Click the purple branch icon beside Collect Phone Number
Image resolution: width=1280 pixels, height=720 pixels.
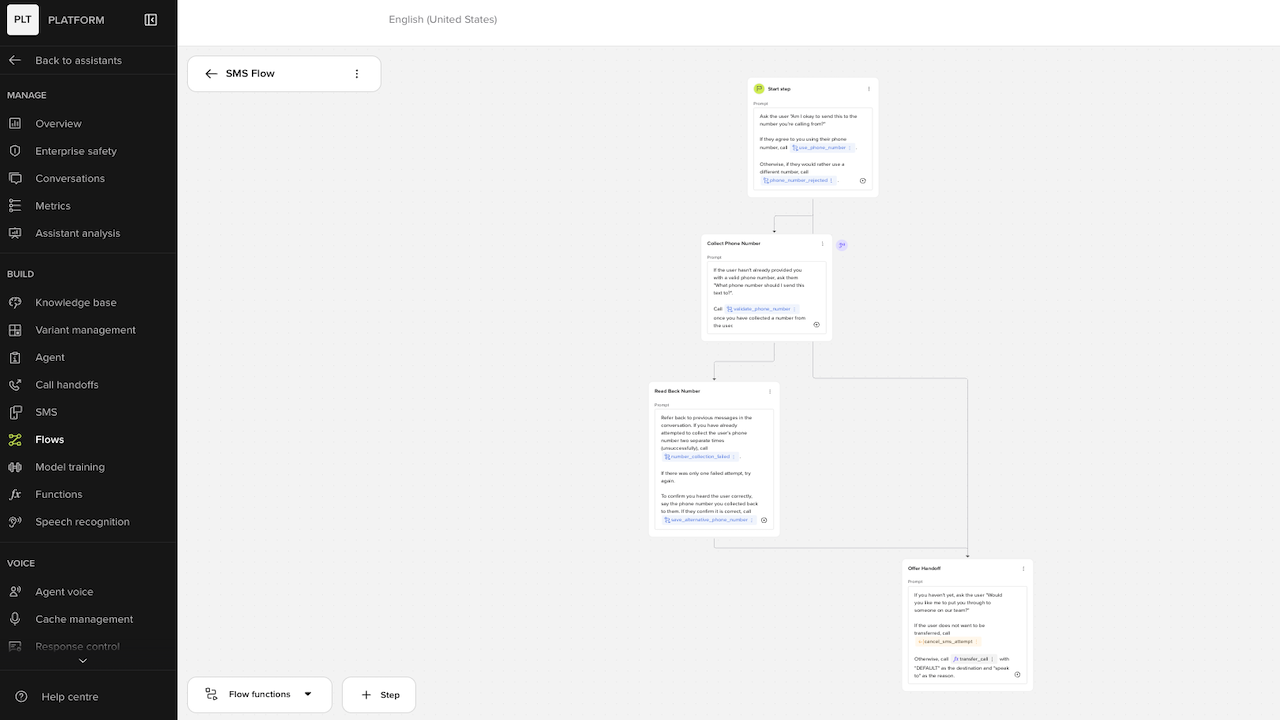tap(842, 245)
